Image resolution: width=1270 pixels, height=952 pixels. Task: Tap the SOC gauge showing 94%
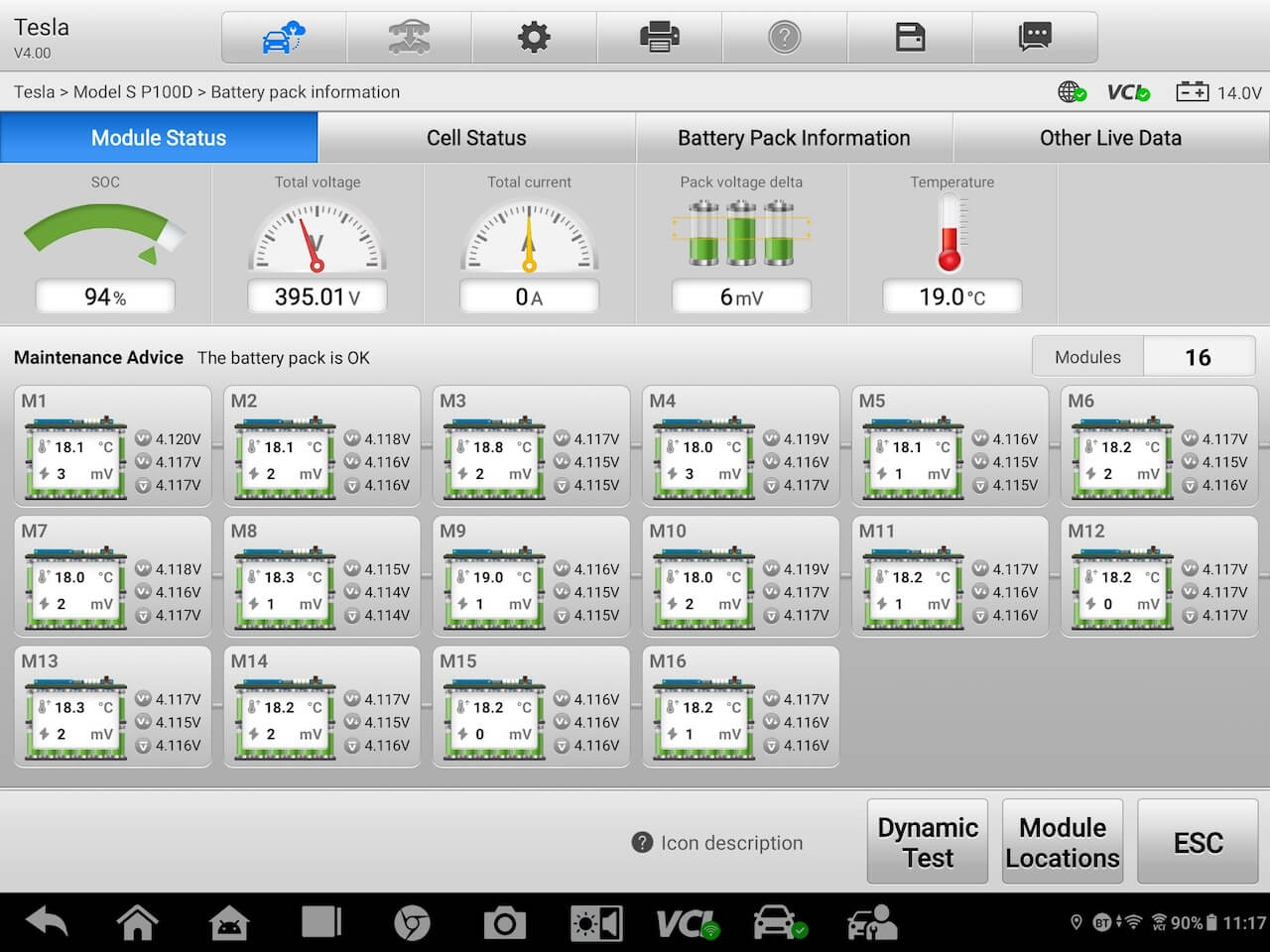105,236
